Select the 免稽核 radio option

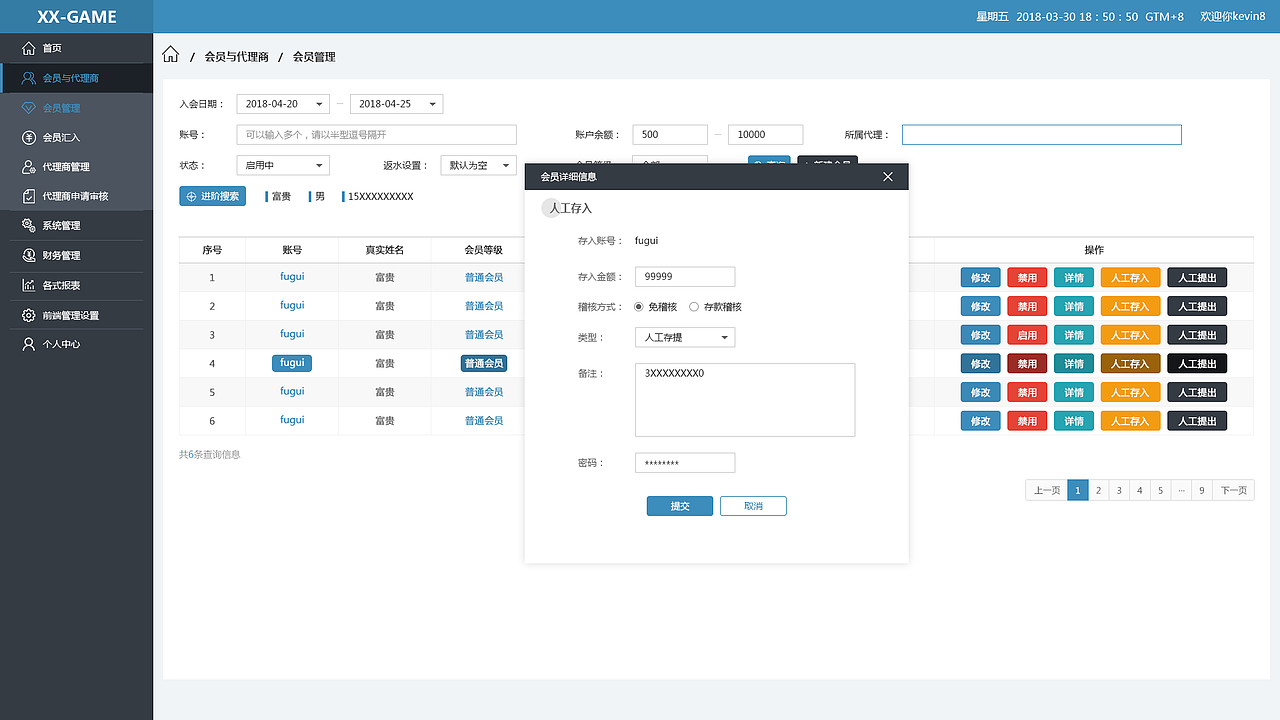click(x=639, y=307)
